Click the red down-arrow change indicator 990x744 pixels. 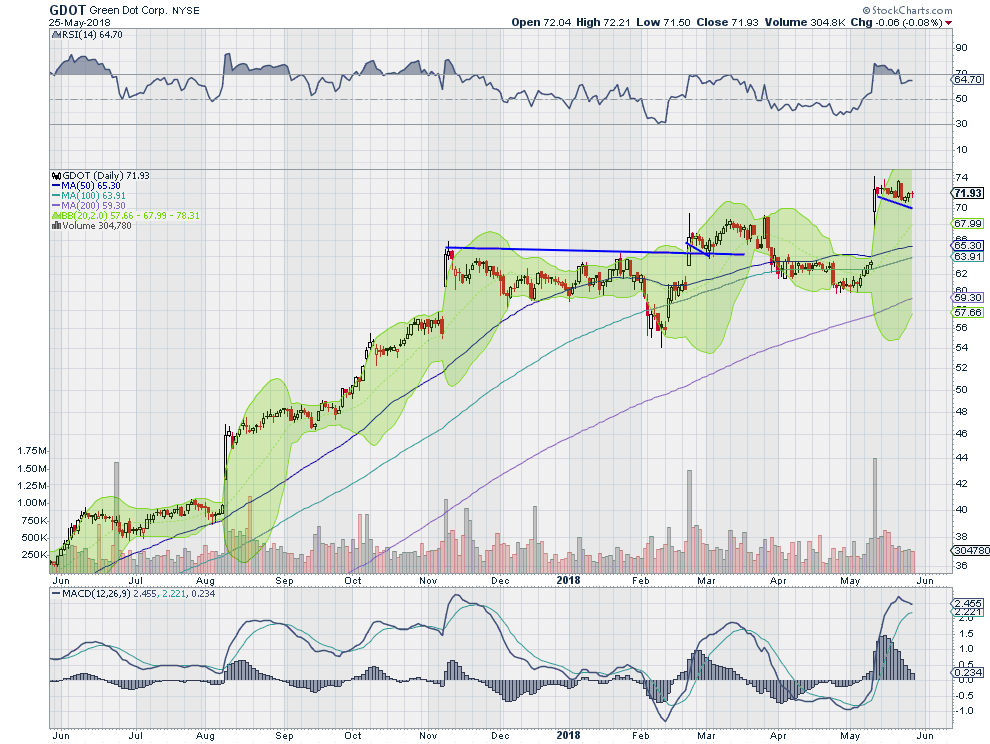tap(949, 23)
